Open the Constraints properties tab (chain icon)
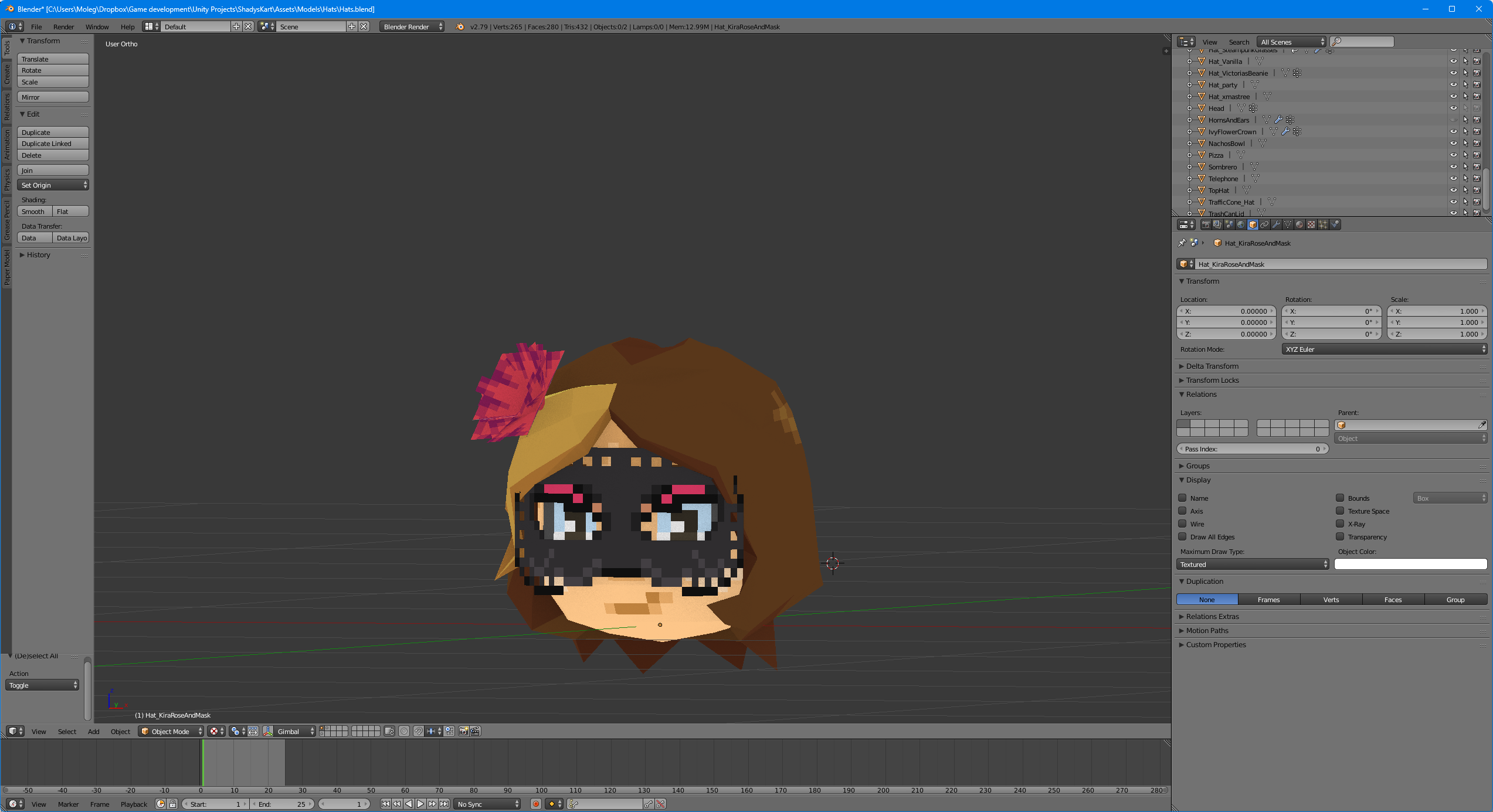Viewport: 1493px width, 812px height. [1264, 225]
